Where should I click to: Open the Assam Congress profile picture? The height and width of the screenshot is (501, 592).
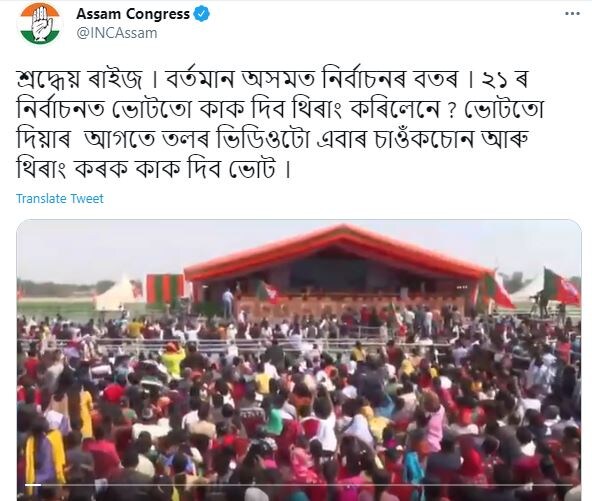pyautogui.click(x=40, y=23)
